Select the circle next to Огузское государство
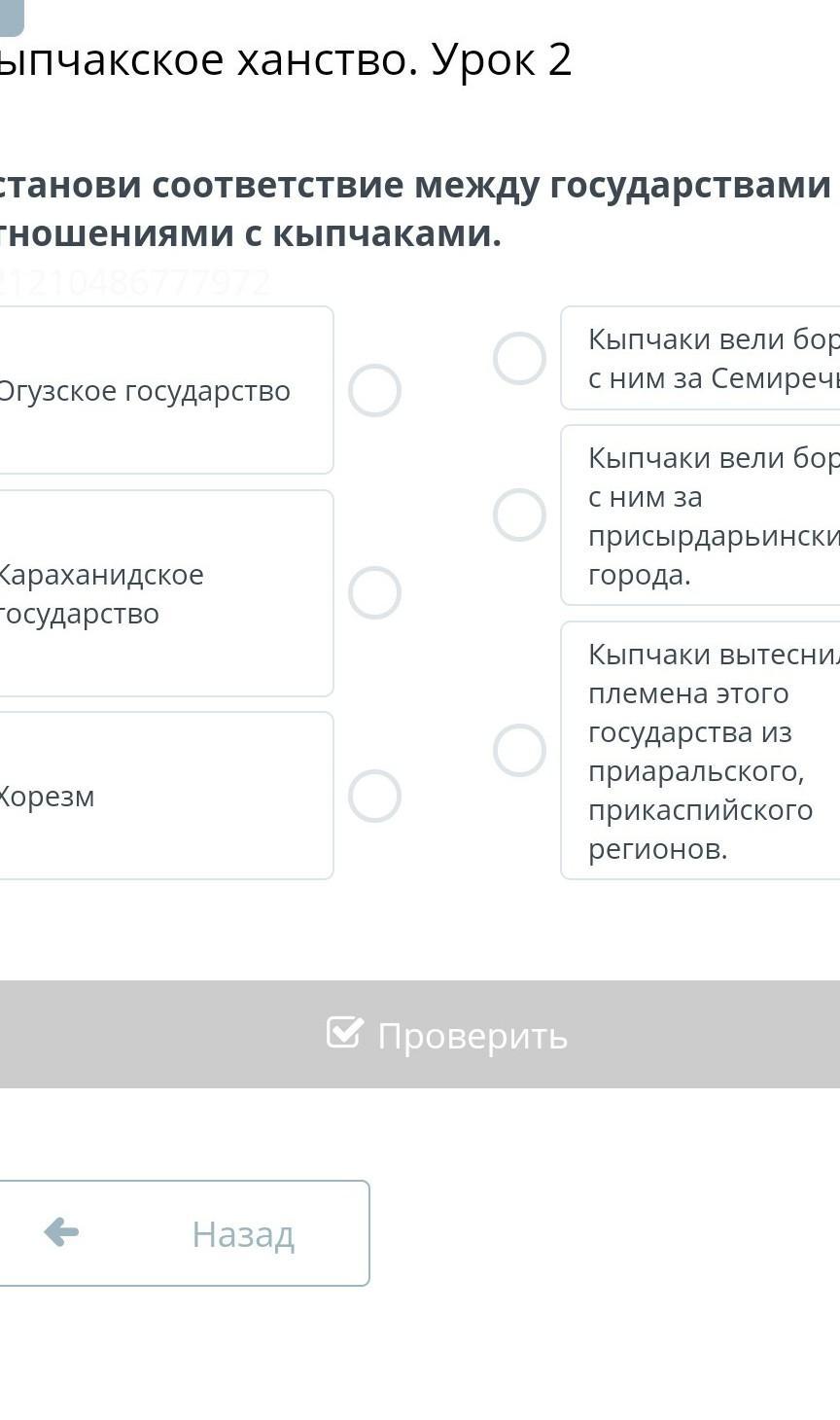The width and height of the screenshot is (840, 1420). pyautogui.click(x=374, y=390)
